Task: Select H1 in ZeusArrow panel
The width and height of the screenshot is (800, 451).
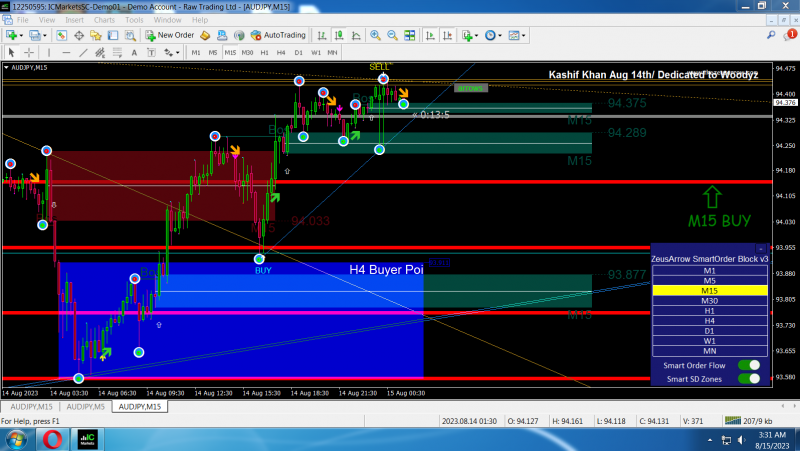Action: 710,311
